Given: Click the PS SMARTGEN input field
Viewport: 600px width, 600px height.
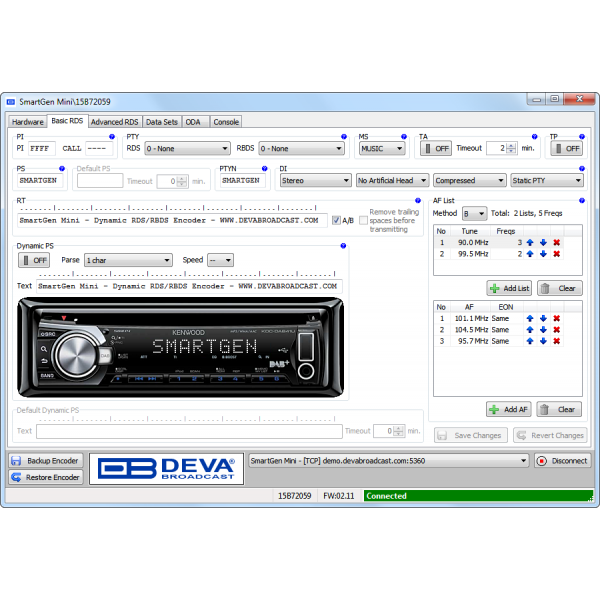Looking at the screenshot, I should [41, 180].
